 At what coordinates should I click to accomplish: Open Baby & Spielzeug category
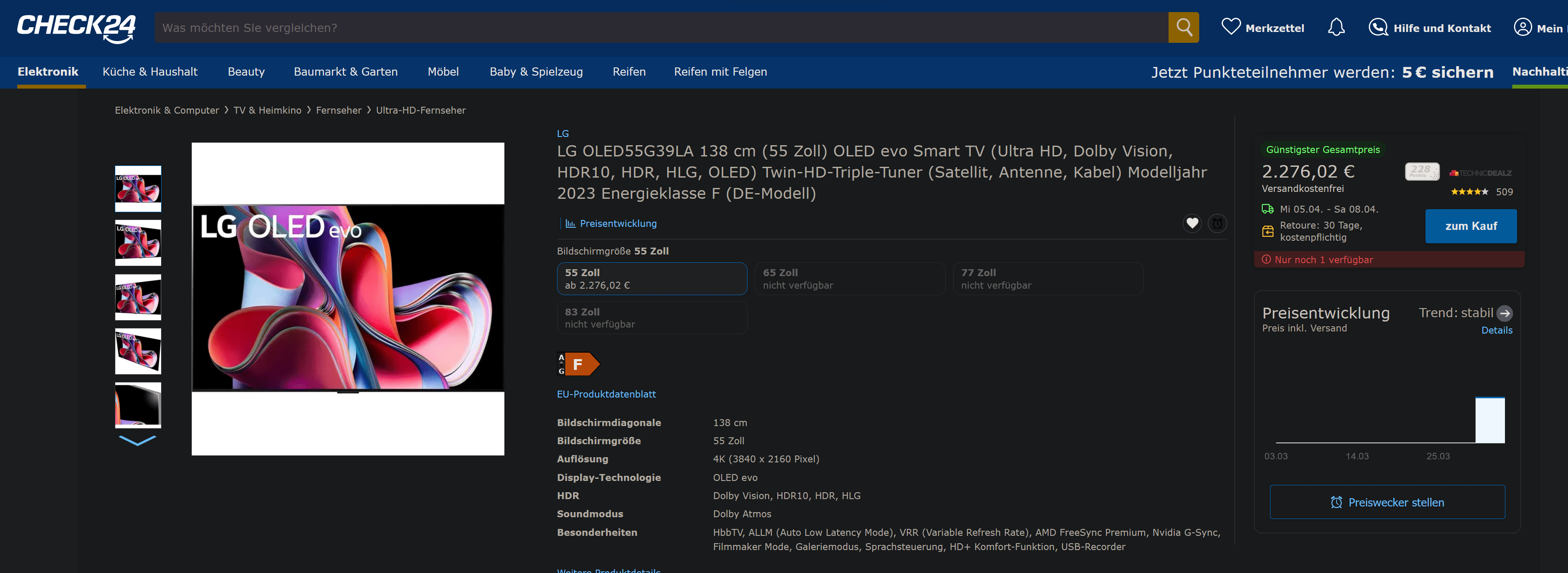535,72
